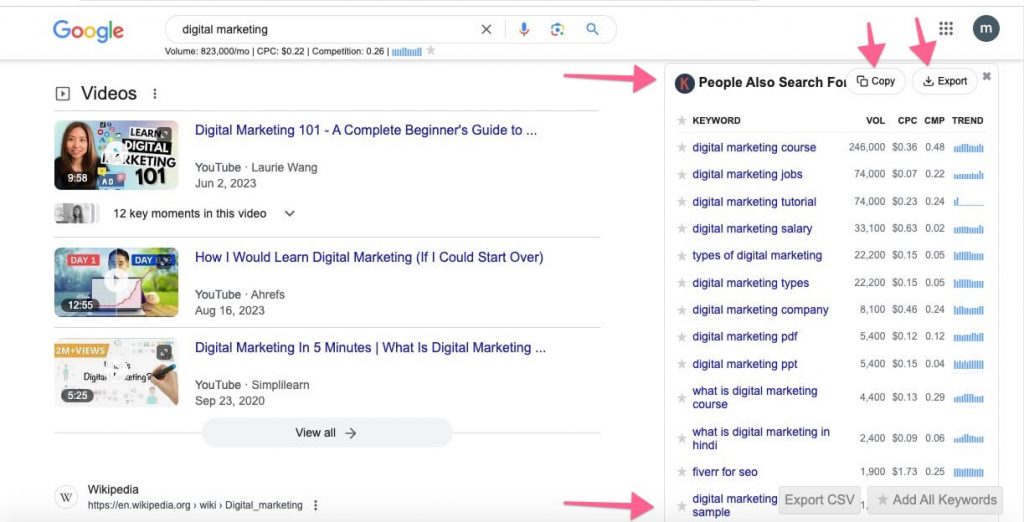
Task: Open 'Digital Marketing 101' video link
Action: coord(366,130)
